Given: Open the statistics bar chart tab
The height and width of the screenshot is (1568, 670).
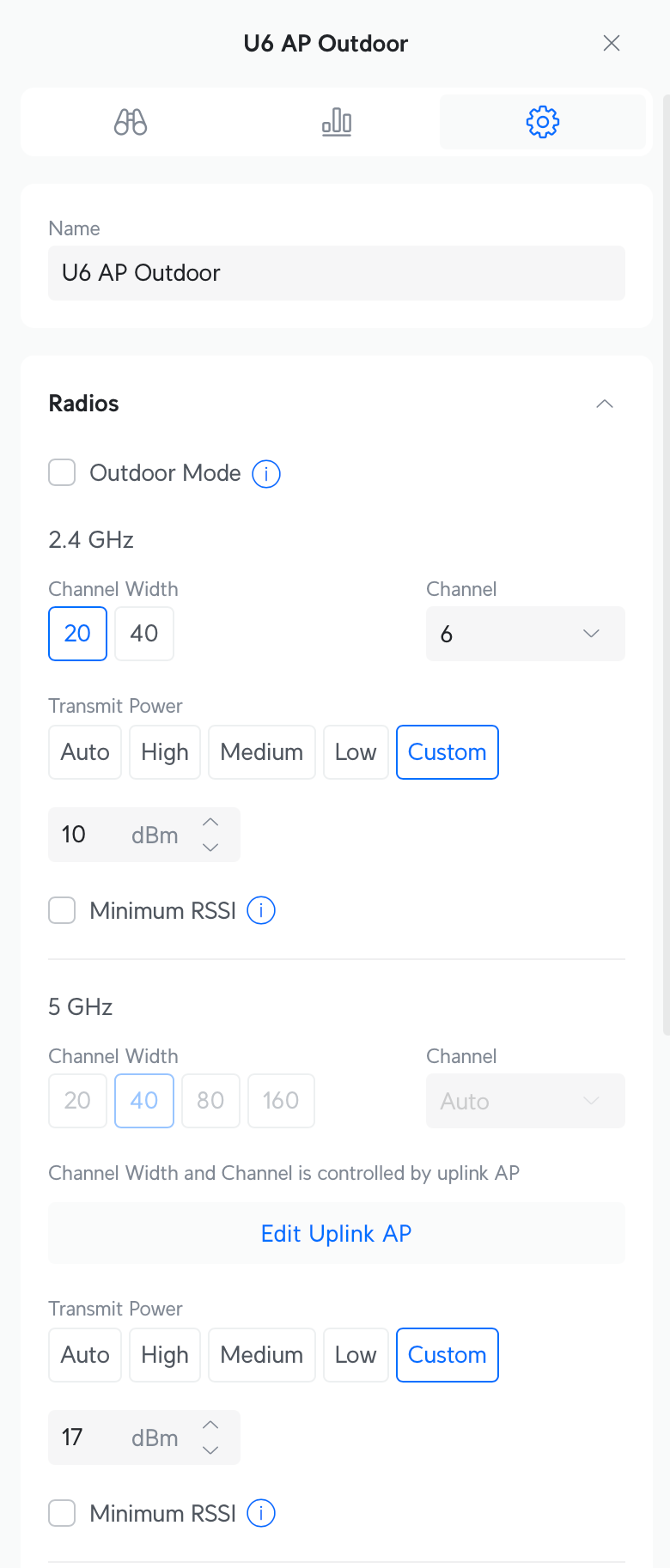Looking at the screenshot, I should click(337, 122).
